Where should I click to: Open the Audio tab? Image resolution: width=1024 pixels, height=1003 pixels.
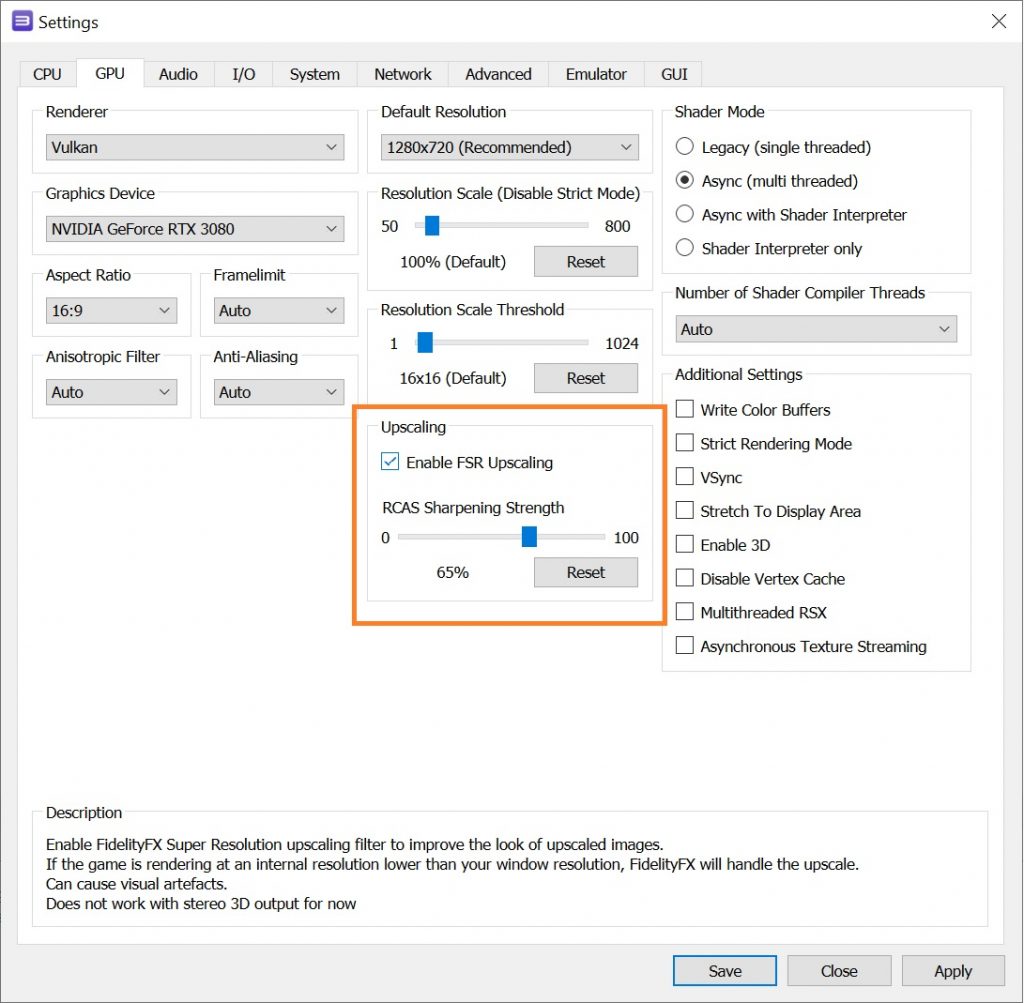[x=178, y=74]
